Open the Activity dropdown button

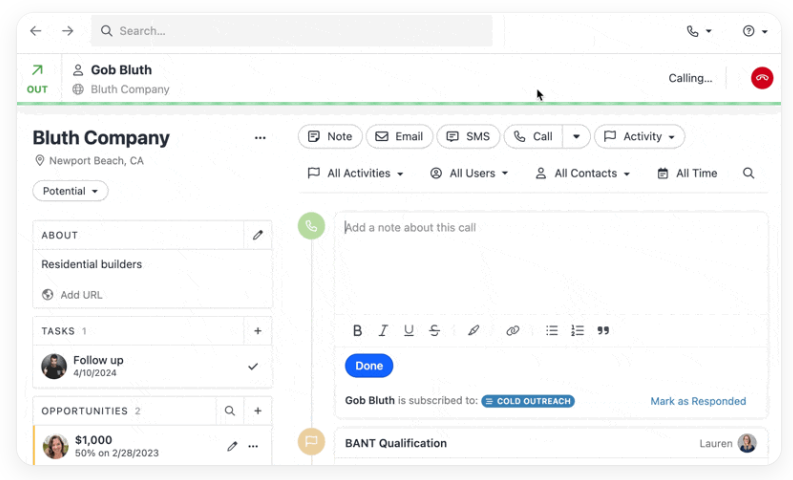tap(639, 137)
